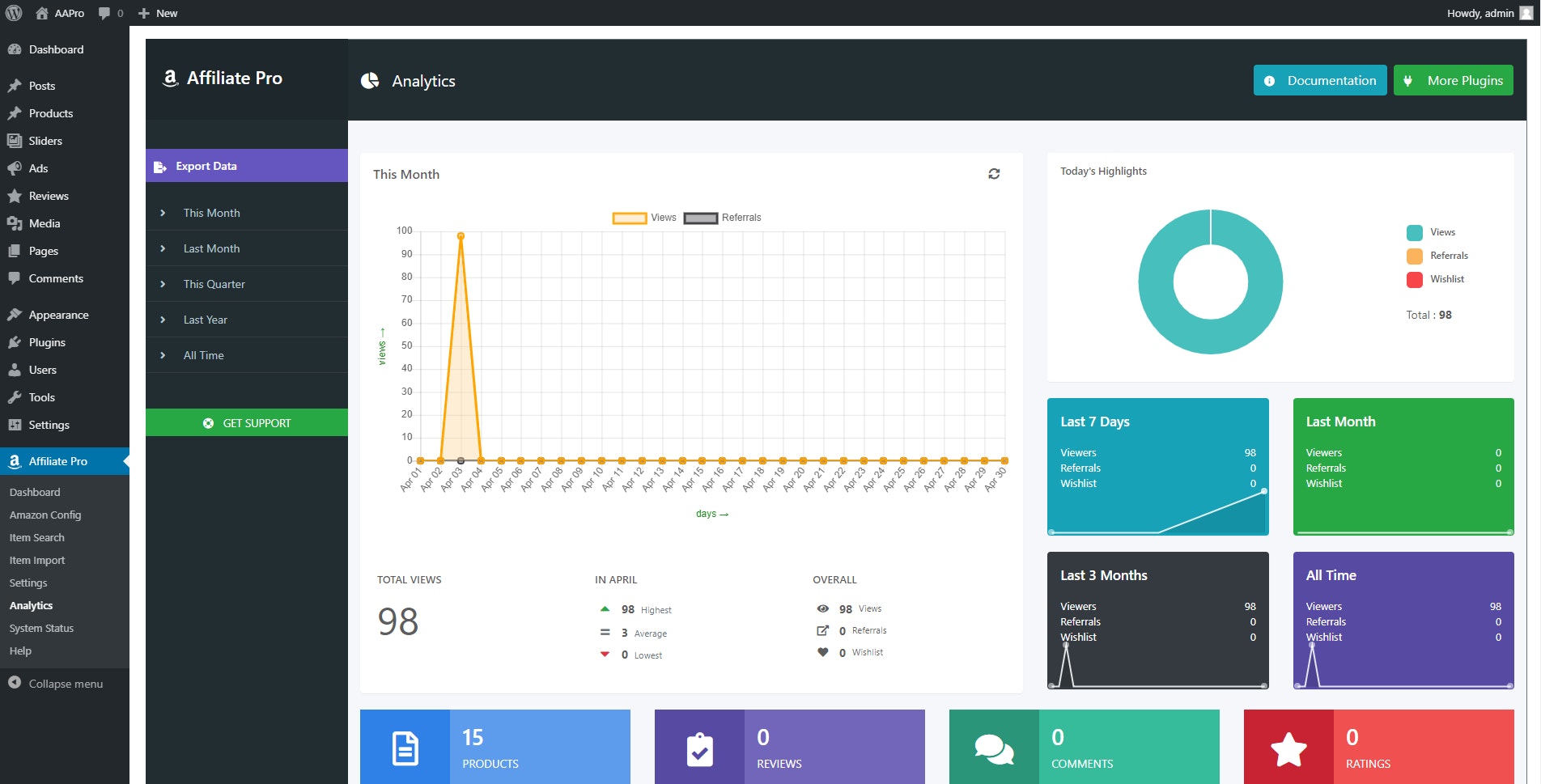The image size is (1541, 784).
Task: Toggle the Views series in chart legend
Action: point(647,217)
